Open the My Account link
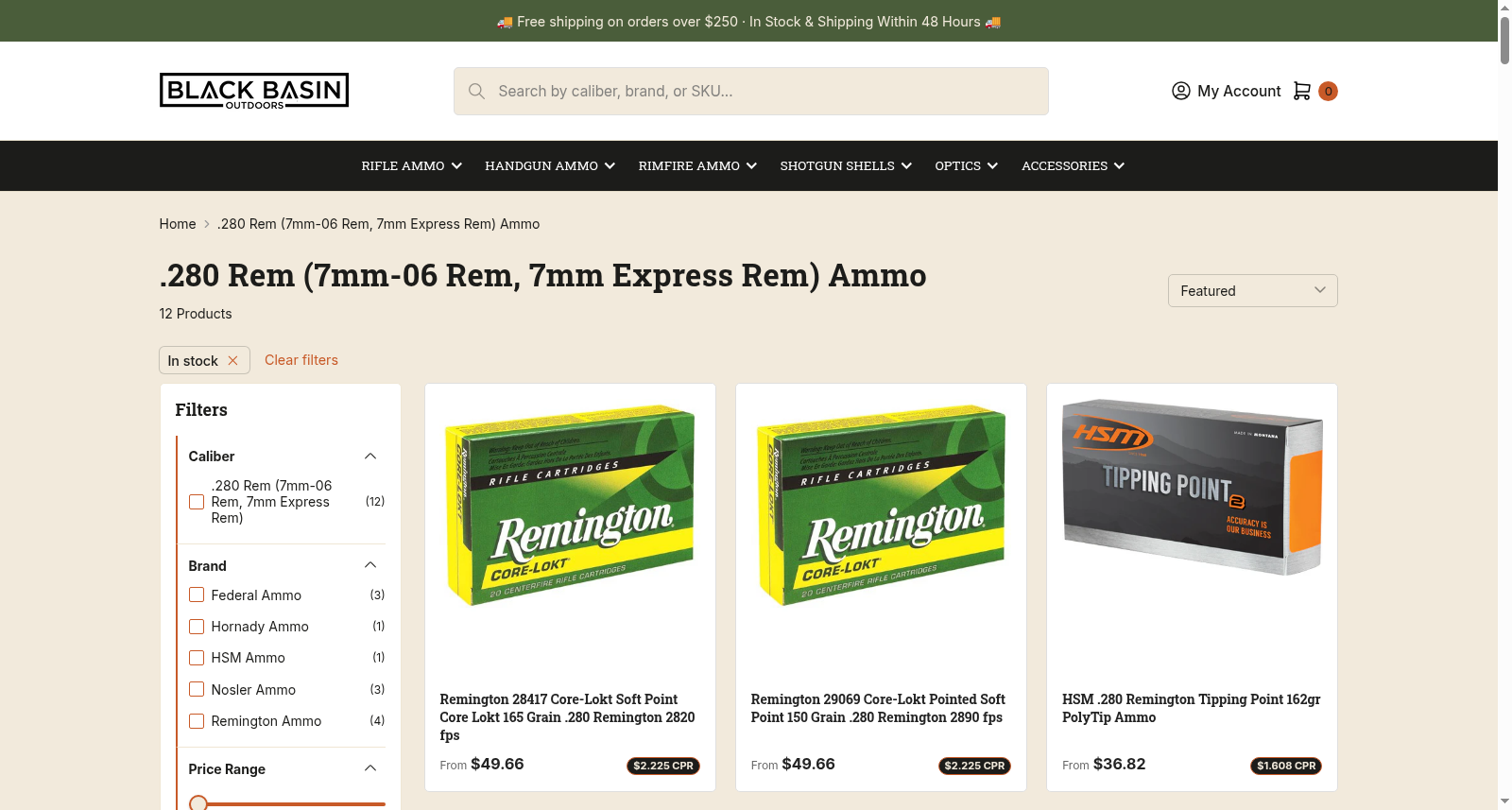Screen dimensions: 1512x810 point(1239,91)
